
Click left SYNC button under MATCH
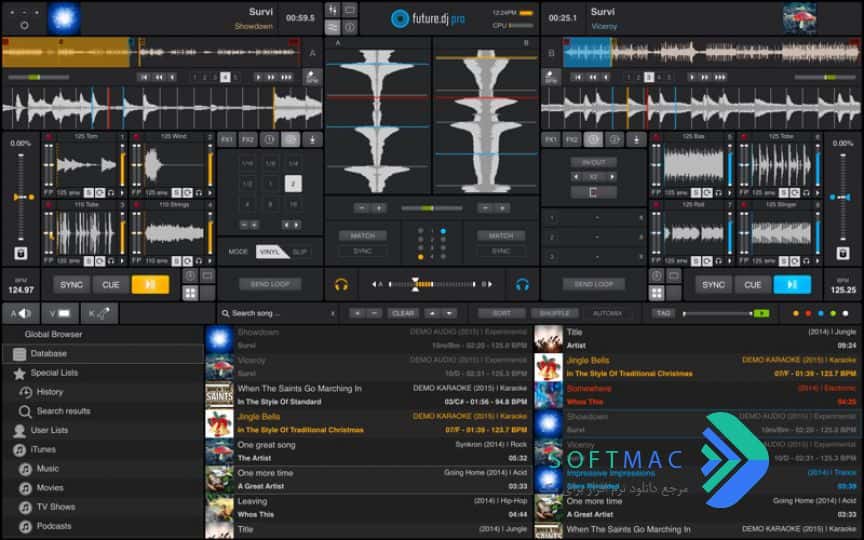[x=363, y=251]
